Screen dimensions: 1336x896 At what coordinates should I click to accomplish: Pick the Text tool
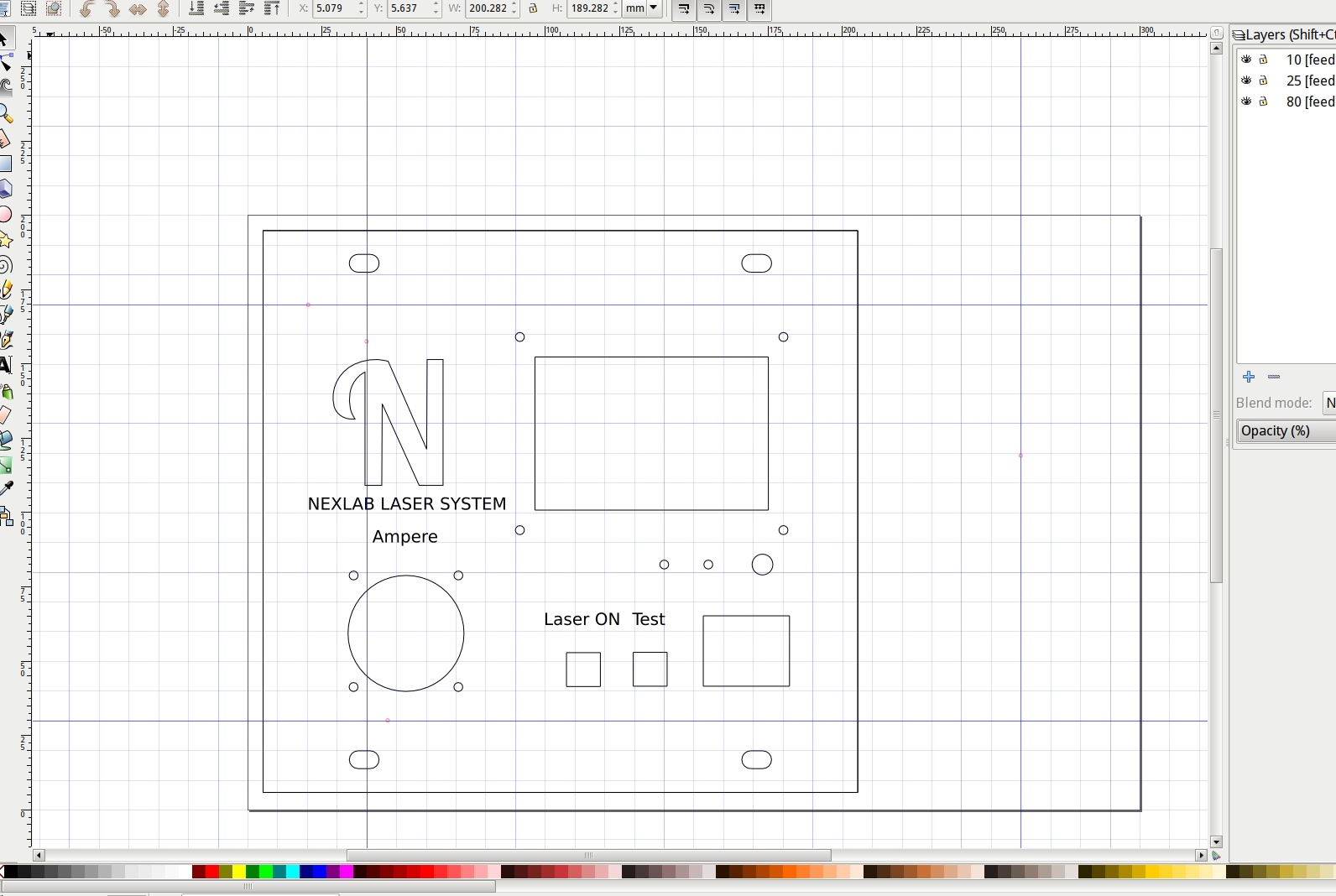[5, 365]
